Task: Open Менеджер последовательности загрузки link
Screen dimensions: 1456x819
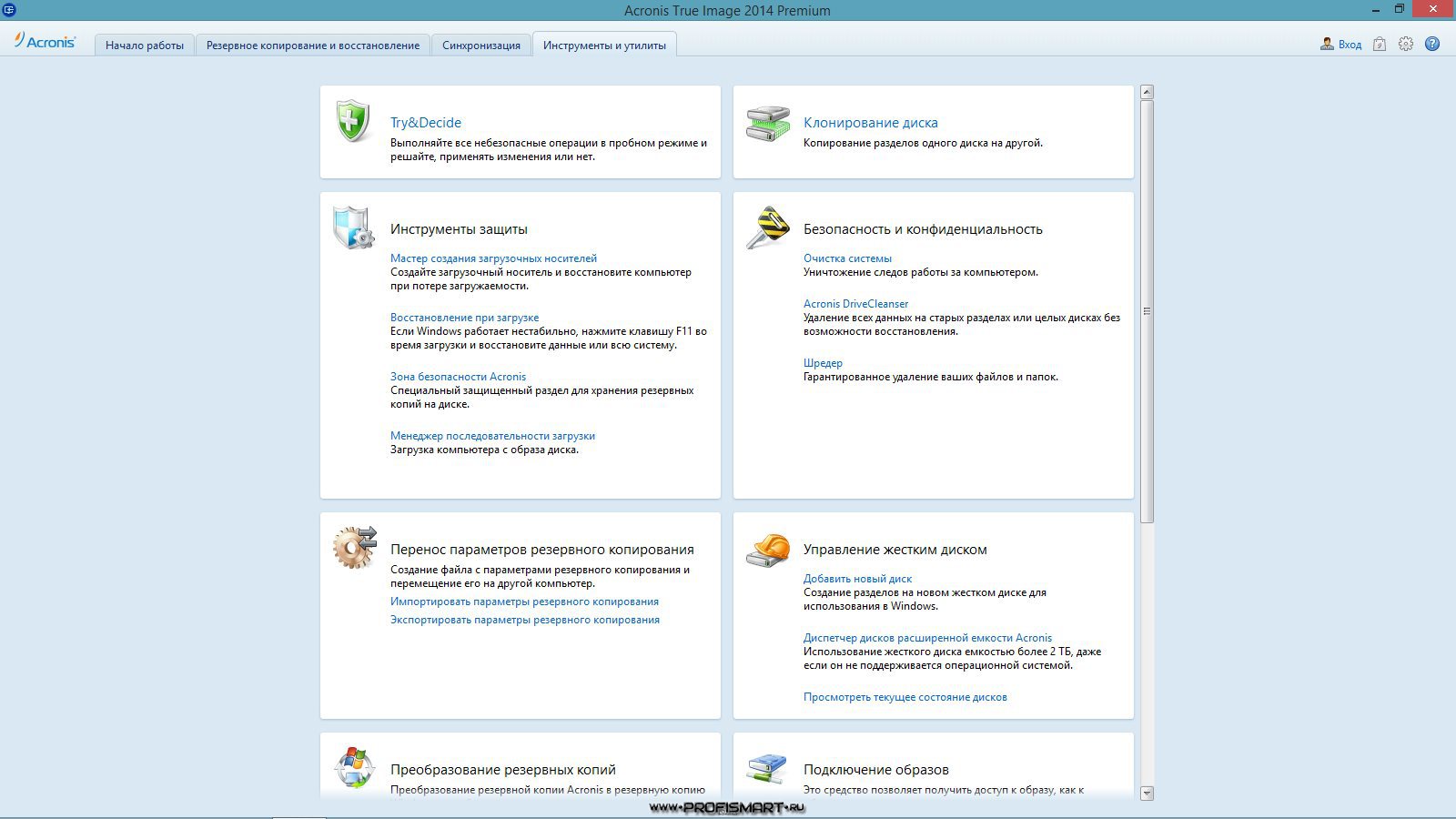Action: [492, 436]
